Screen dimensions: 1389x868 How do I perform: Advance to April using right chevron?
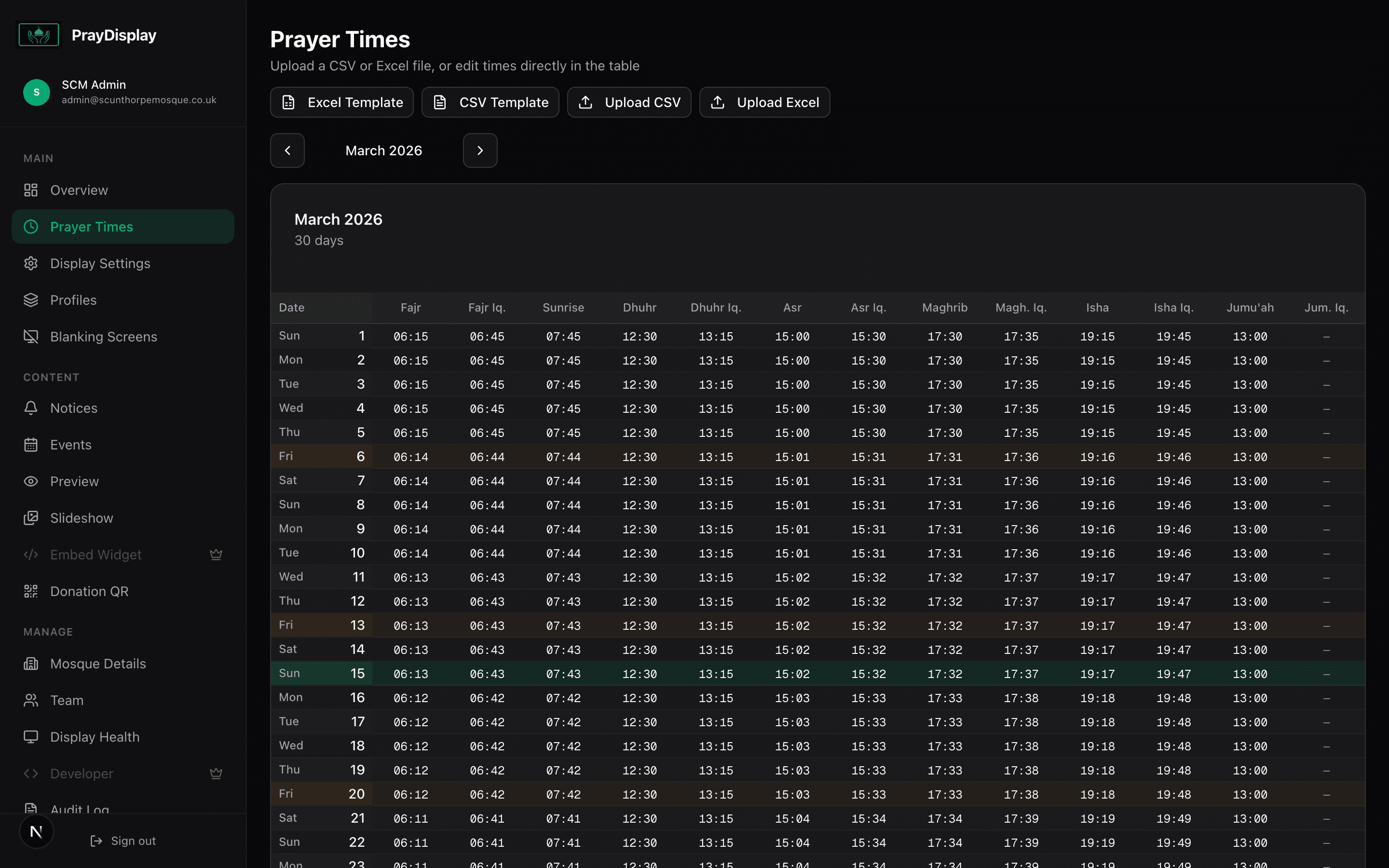(480, 150)
